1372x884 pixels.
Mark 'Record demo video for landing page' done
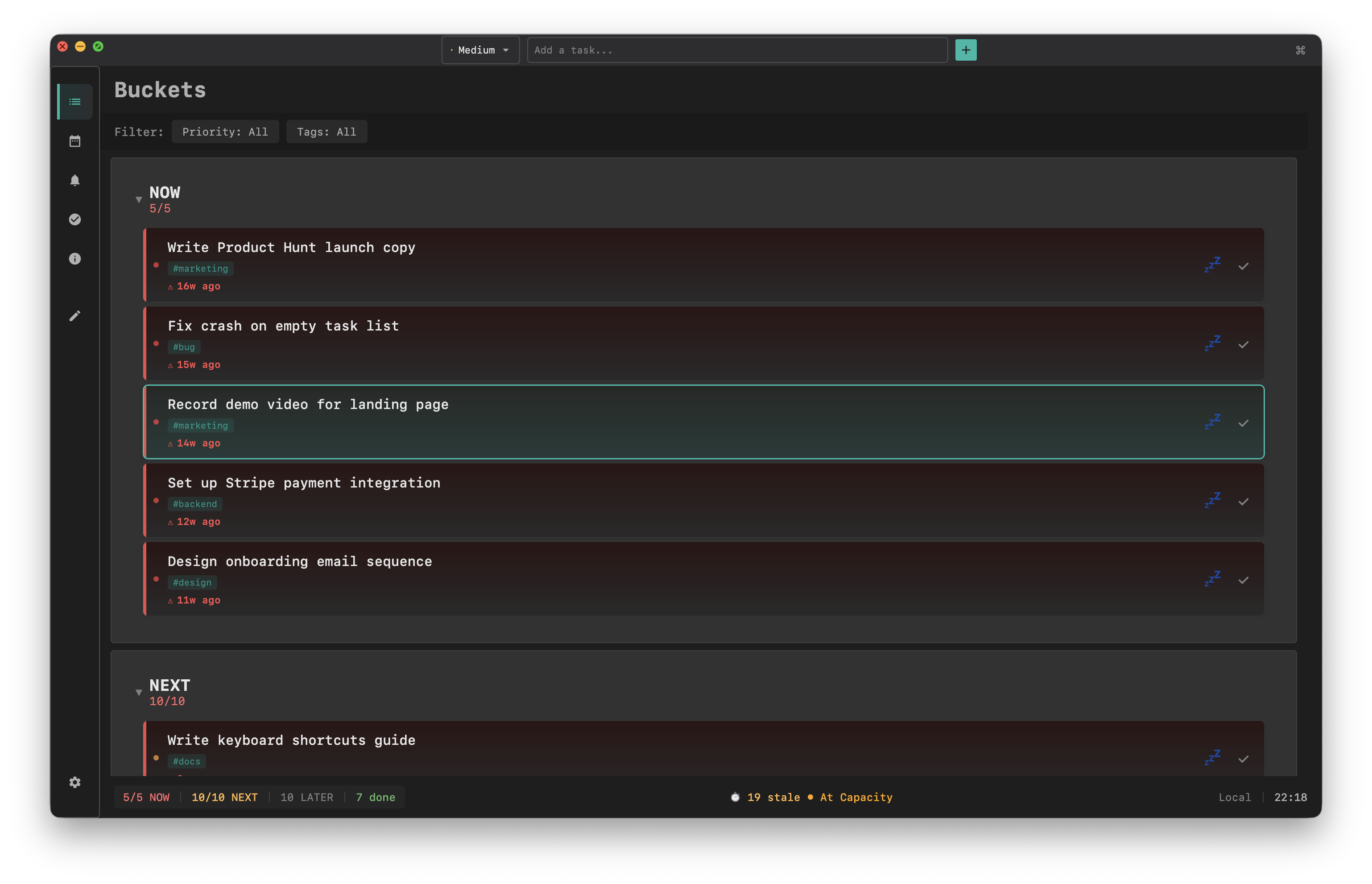click(x=1244, y=423)
